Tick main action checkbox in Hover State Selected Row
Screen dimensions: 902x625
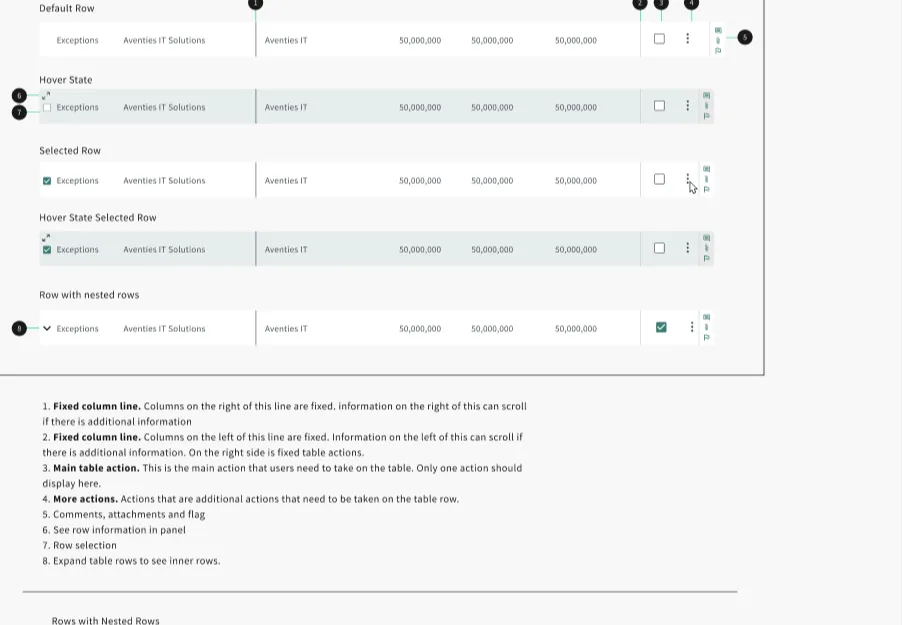pyautogui.click(x=659, y=247)
